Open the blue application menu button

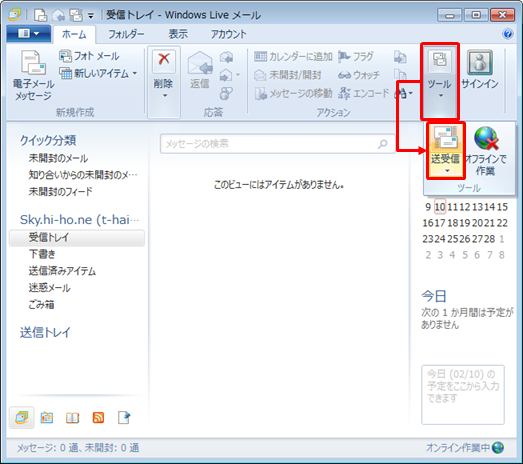pyautogui.click(x=28, y=33)
